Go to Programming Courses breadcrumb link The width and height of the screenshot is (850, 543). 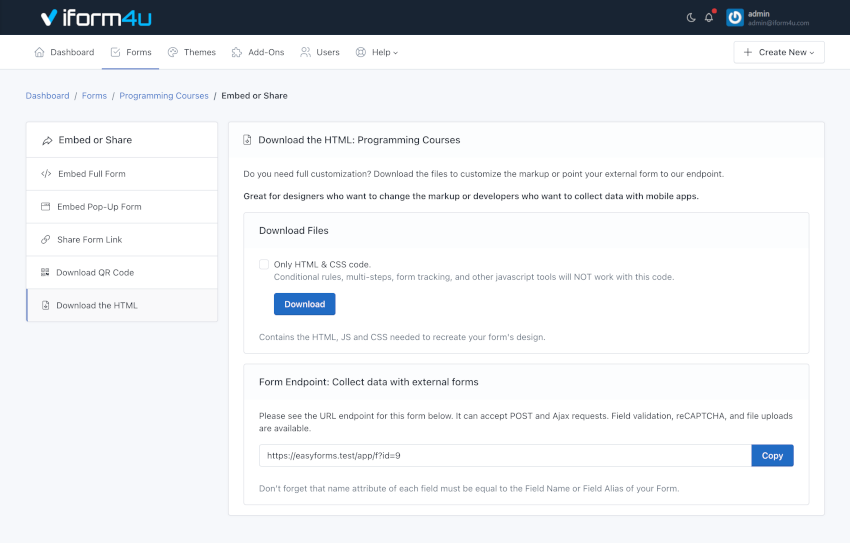click(x=164, y=96)
